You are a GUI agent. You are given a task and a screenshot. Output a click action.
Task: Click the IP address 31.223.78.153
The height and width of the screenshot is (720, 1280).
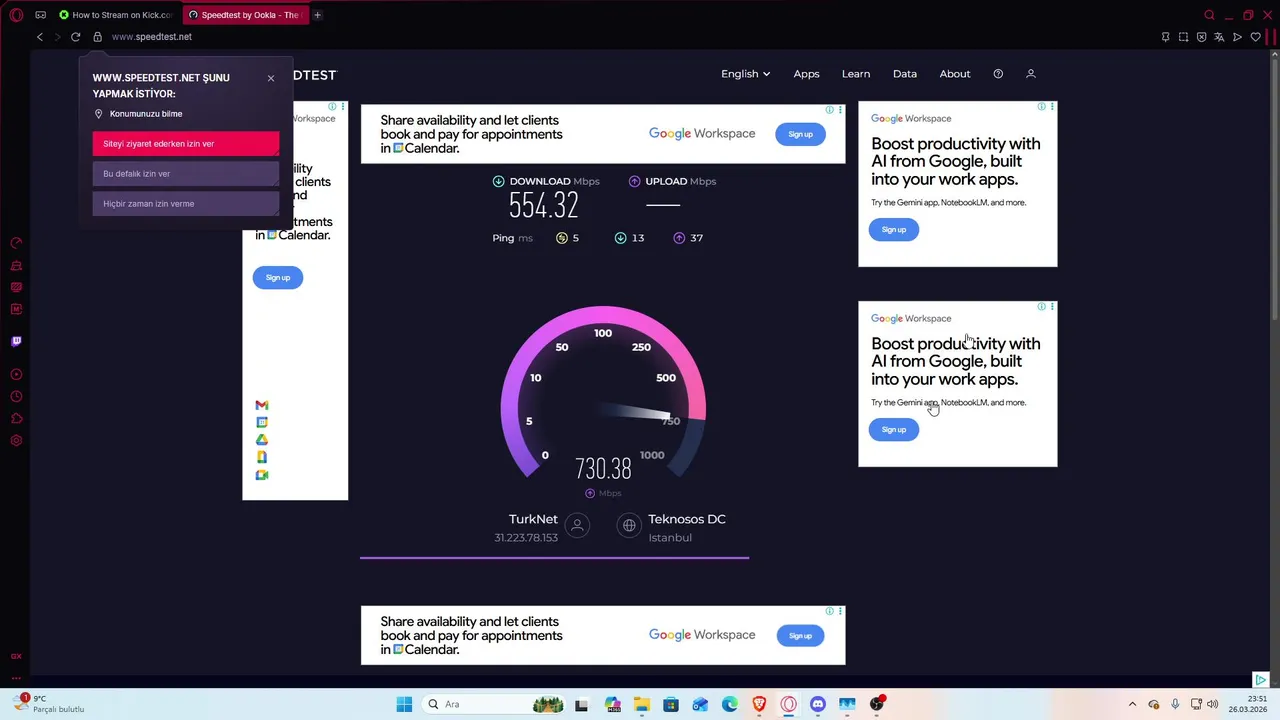pos(526,538)
